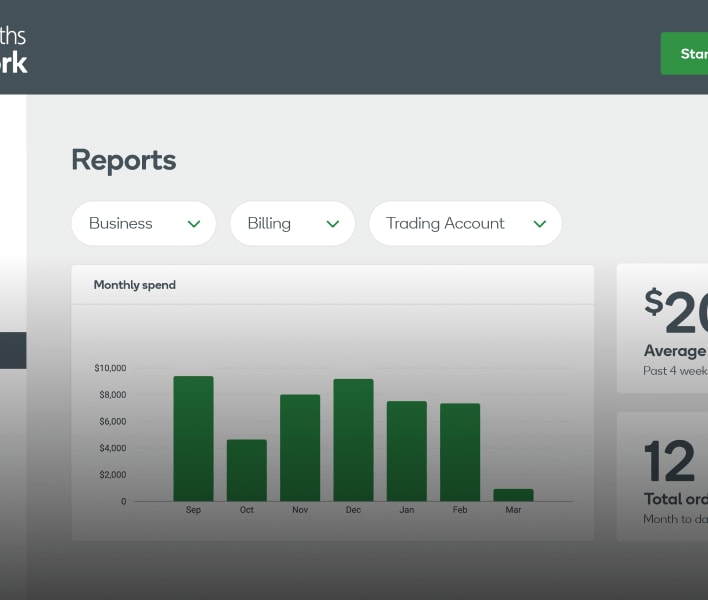The height and width of the screenshot is (600, 708).
Task: Open the Business filter dropdown
Action: tap(143, 224)
